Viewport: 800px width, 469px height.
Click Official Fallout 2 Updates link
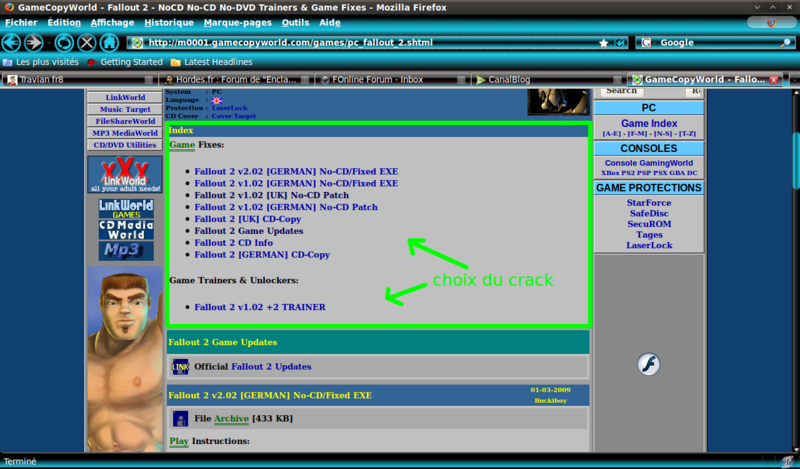271,366
